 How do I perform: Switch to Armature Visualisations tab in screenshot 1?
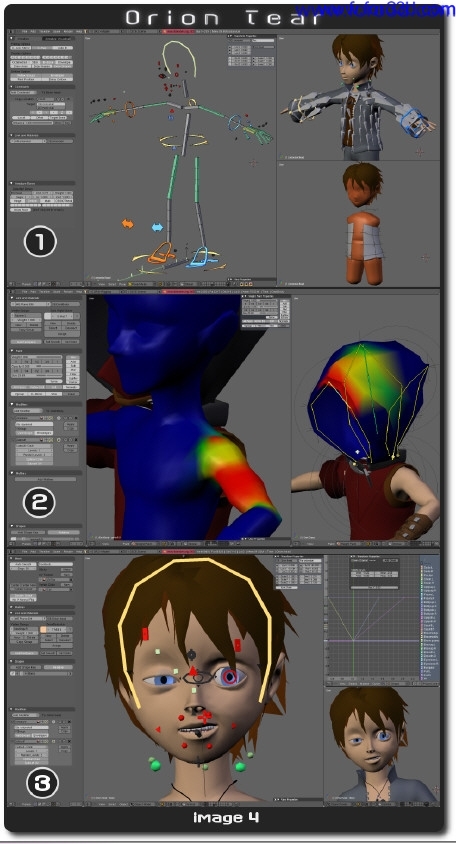click(58, 39)
